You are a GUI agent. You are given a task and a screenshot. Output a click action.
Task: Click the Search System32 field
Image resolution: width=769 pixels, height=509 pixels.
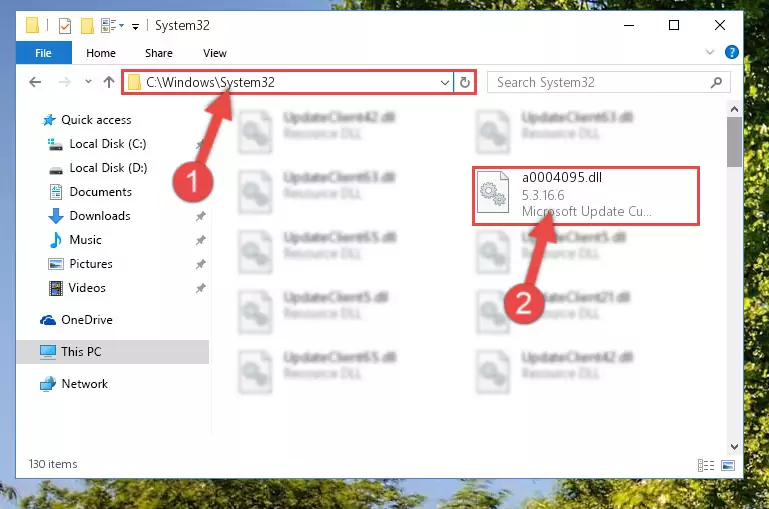tap(608, 82)
